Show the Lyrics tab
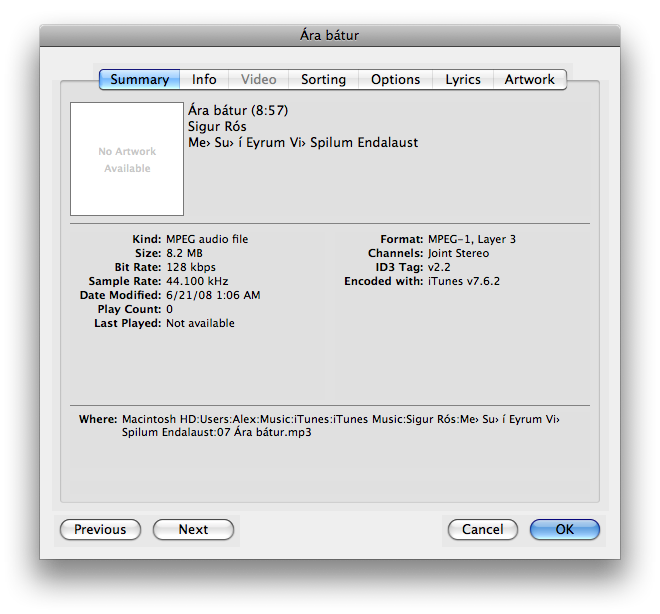 click(x=463, y=80)
